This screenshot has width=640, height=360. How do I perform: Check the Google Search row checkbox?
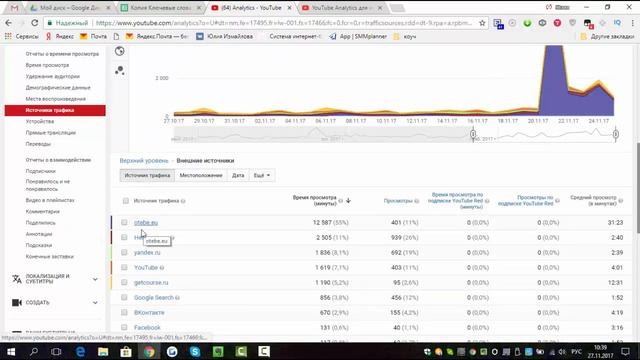(x=124, y=298)
